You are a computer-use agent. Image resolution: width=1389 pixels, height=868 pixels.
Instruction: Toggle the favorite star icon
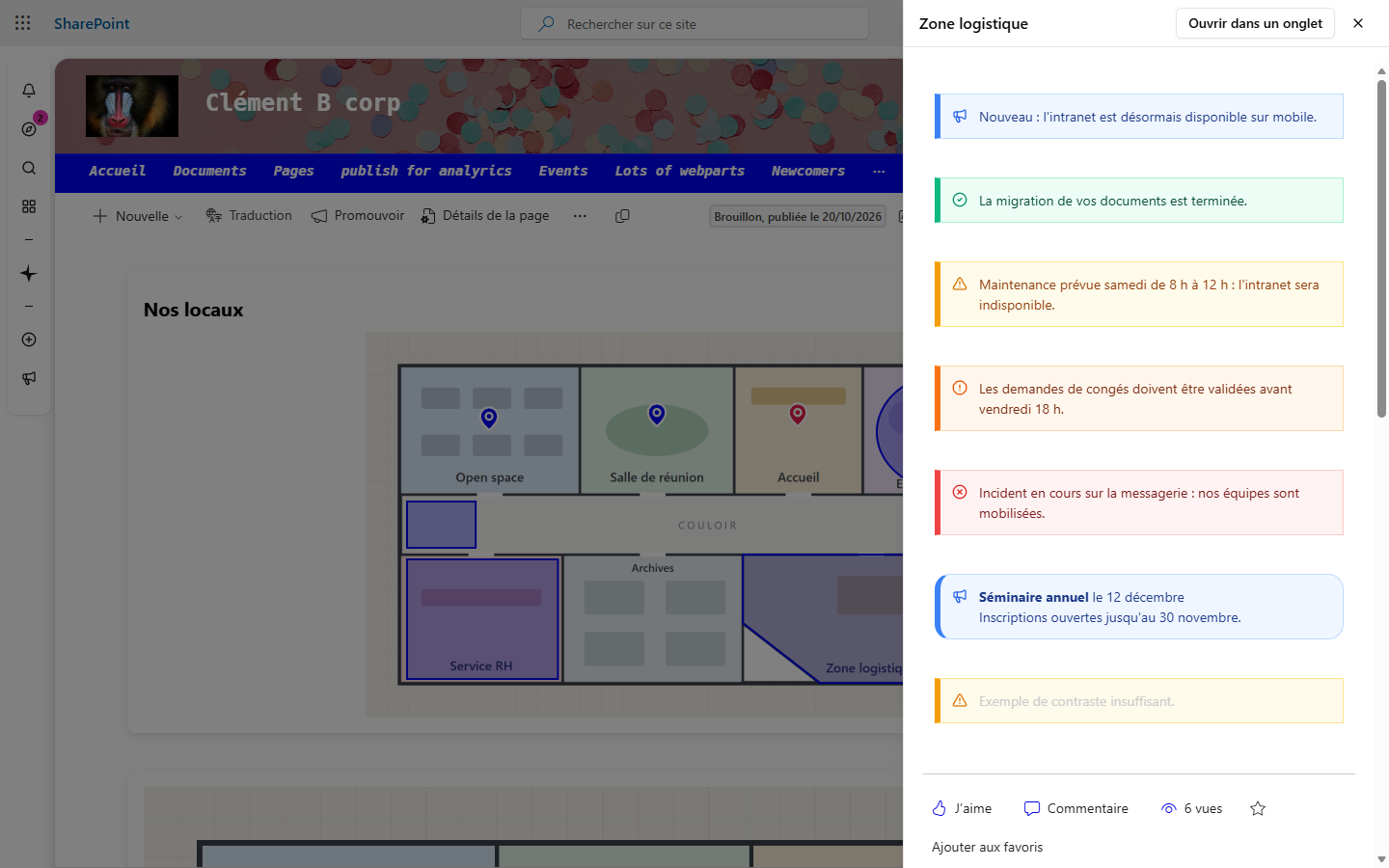coord(1258,808)
